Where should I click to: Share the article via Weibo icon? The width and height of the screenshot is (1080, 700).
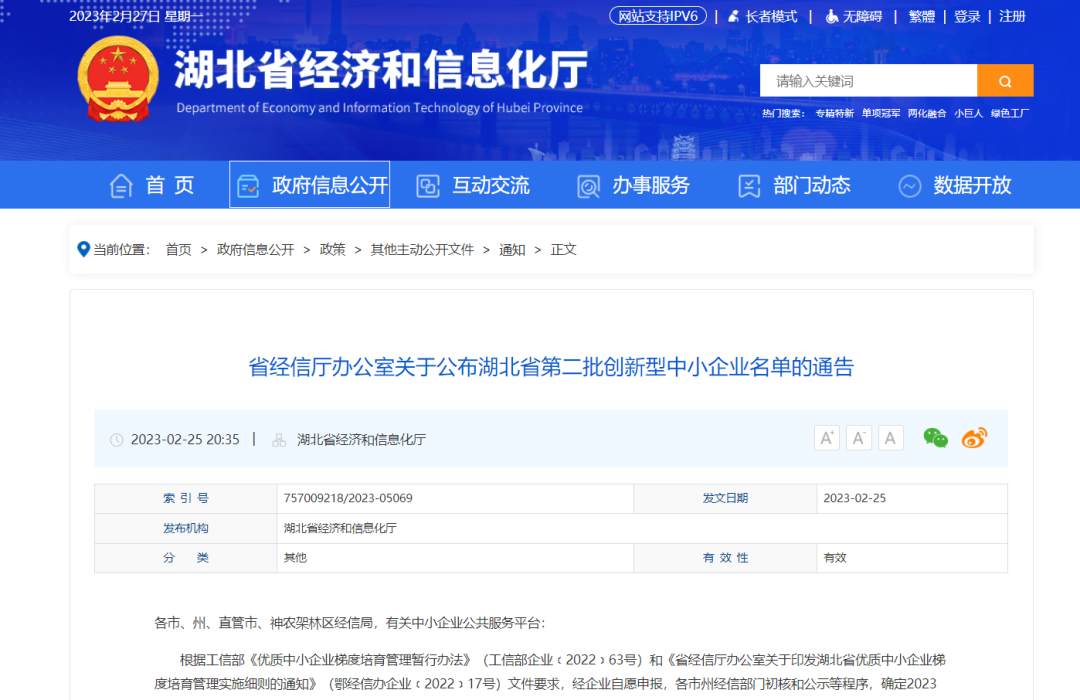[974, 438]
